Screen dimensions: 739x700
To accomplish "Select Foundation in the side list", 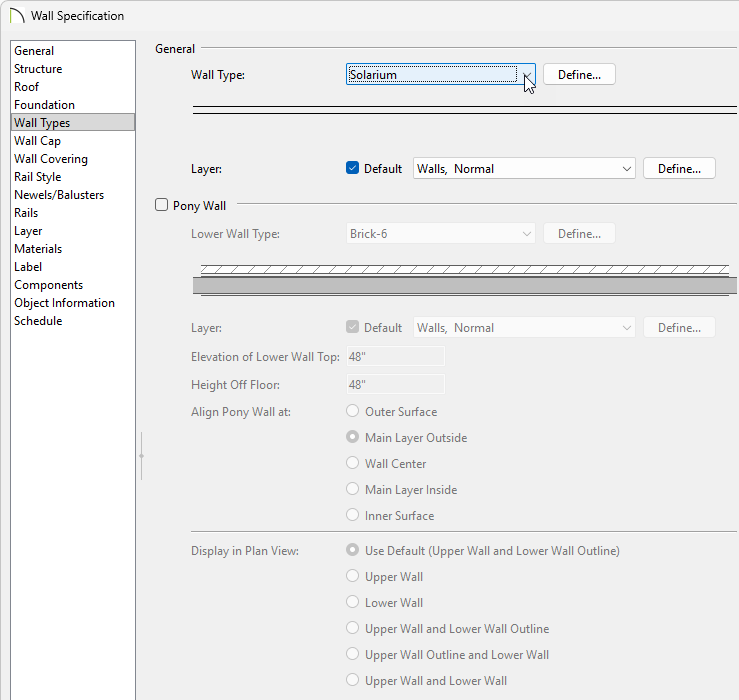I will click(44, 105).
